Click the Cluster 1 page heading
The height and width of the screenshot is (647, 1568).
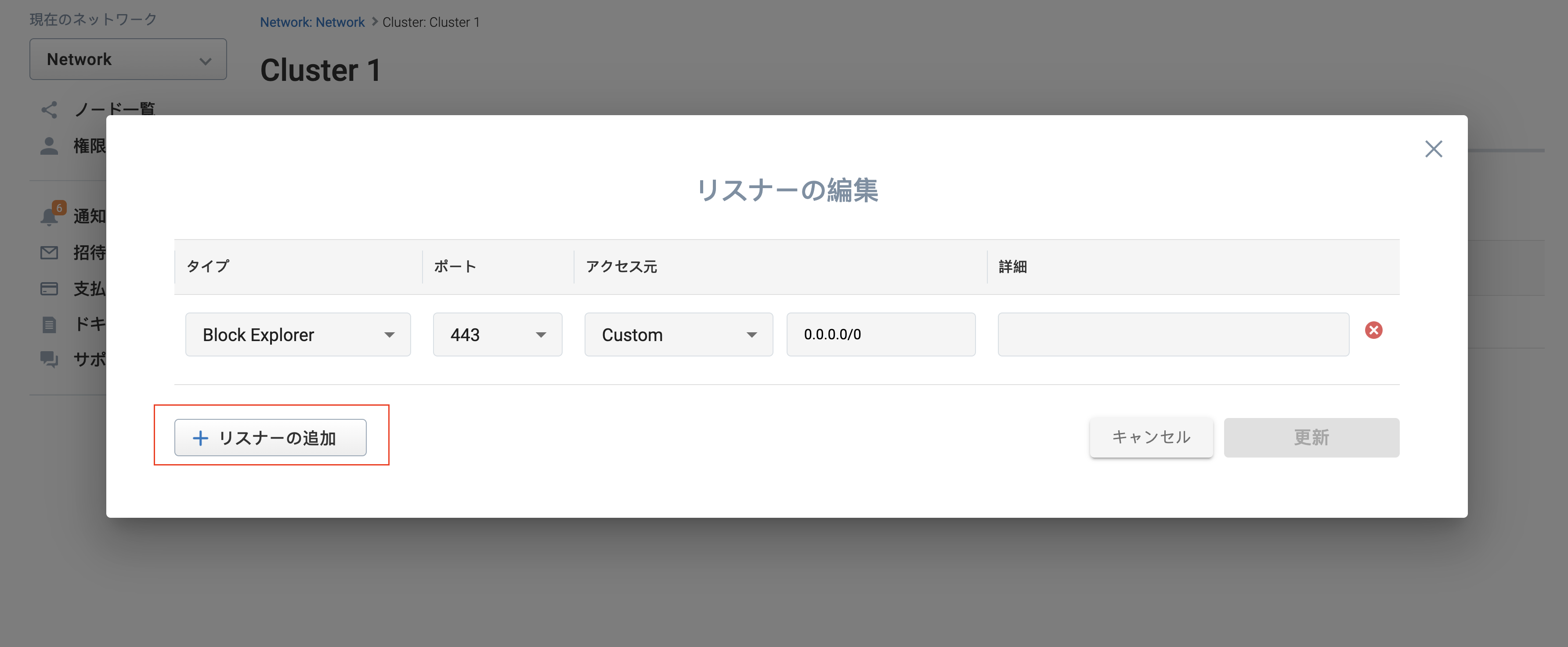(x=321, y=70)
